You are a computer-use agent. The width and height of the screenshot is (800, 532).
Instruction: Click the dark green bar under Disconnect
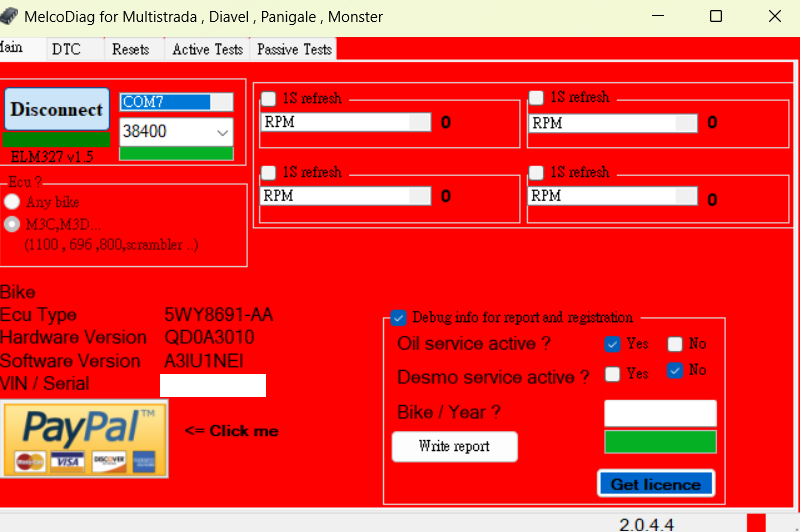56,139
